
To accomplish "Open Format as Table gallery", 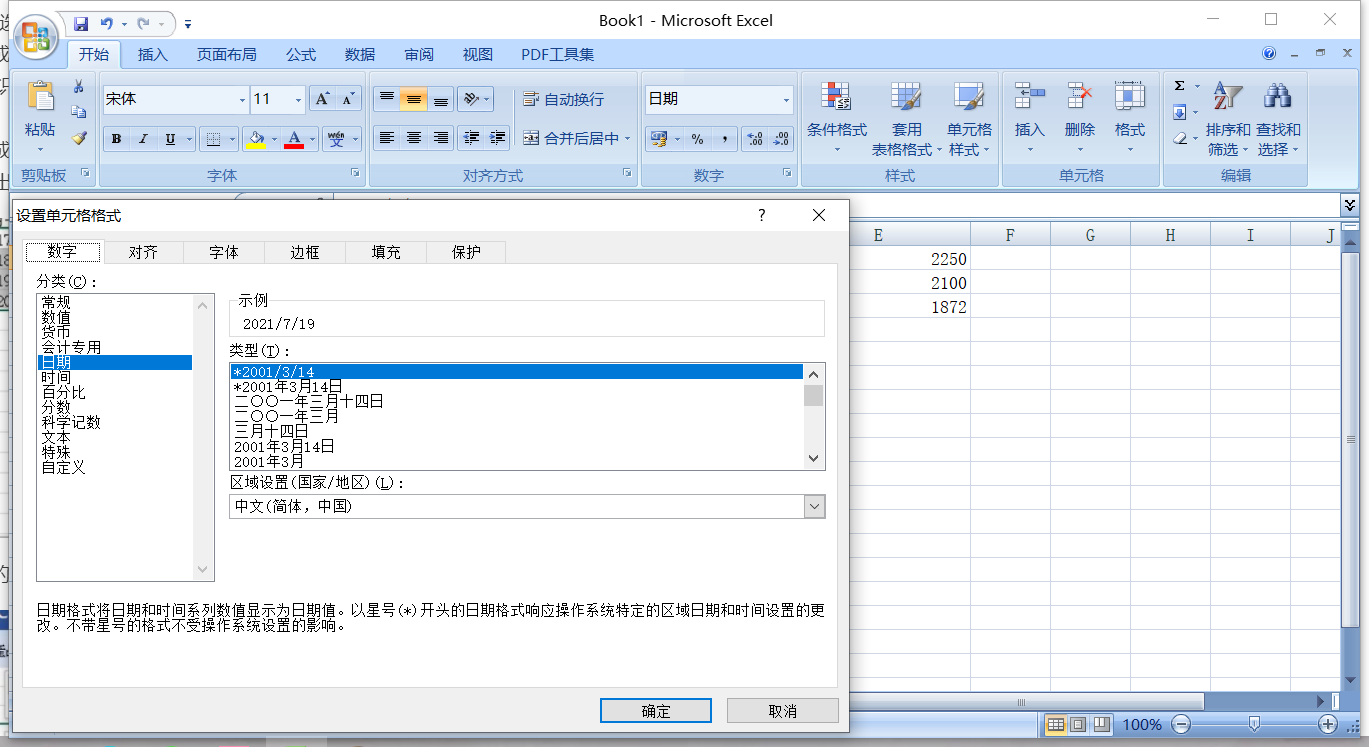I will (x=907, y=119).
